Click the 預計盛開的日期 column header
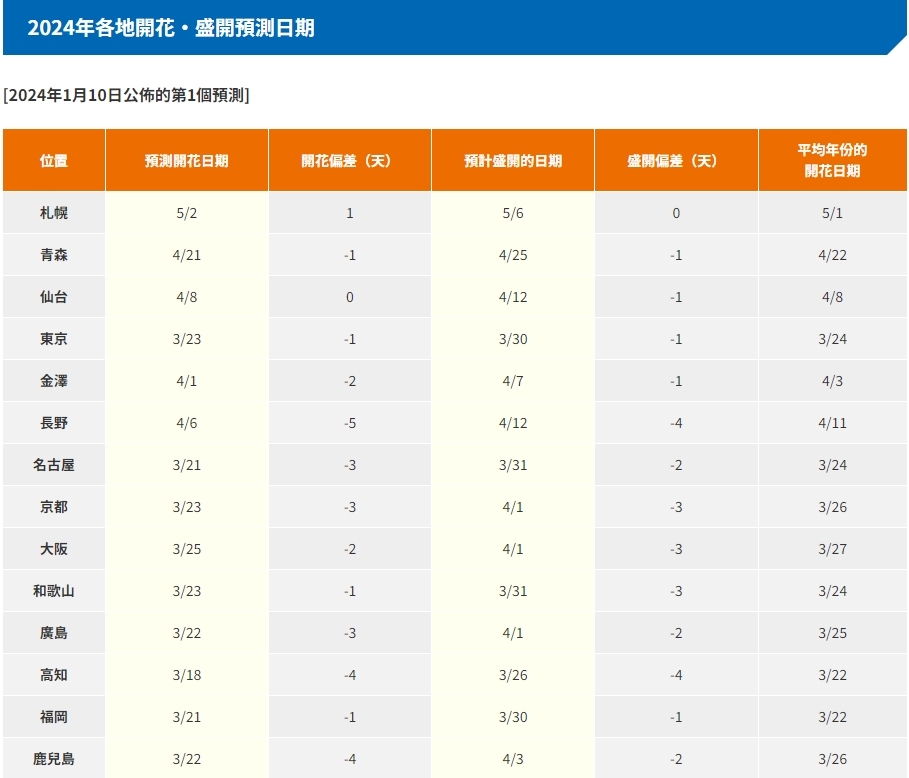 click(512, 160)
